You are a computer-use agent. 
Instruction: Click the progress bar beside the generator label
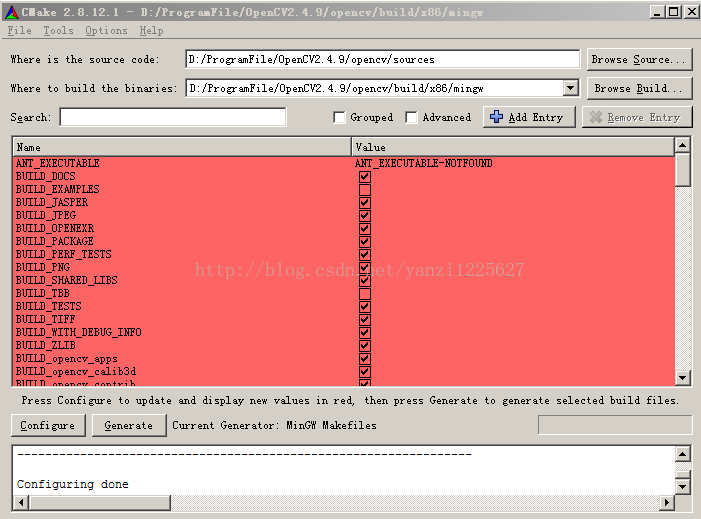pos(615,425)
